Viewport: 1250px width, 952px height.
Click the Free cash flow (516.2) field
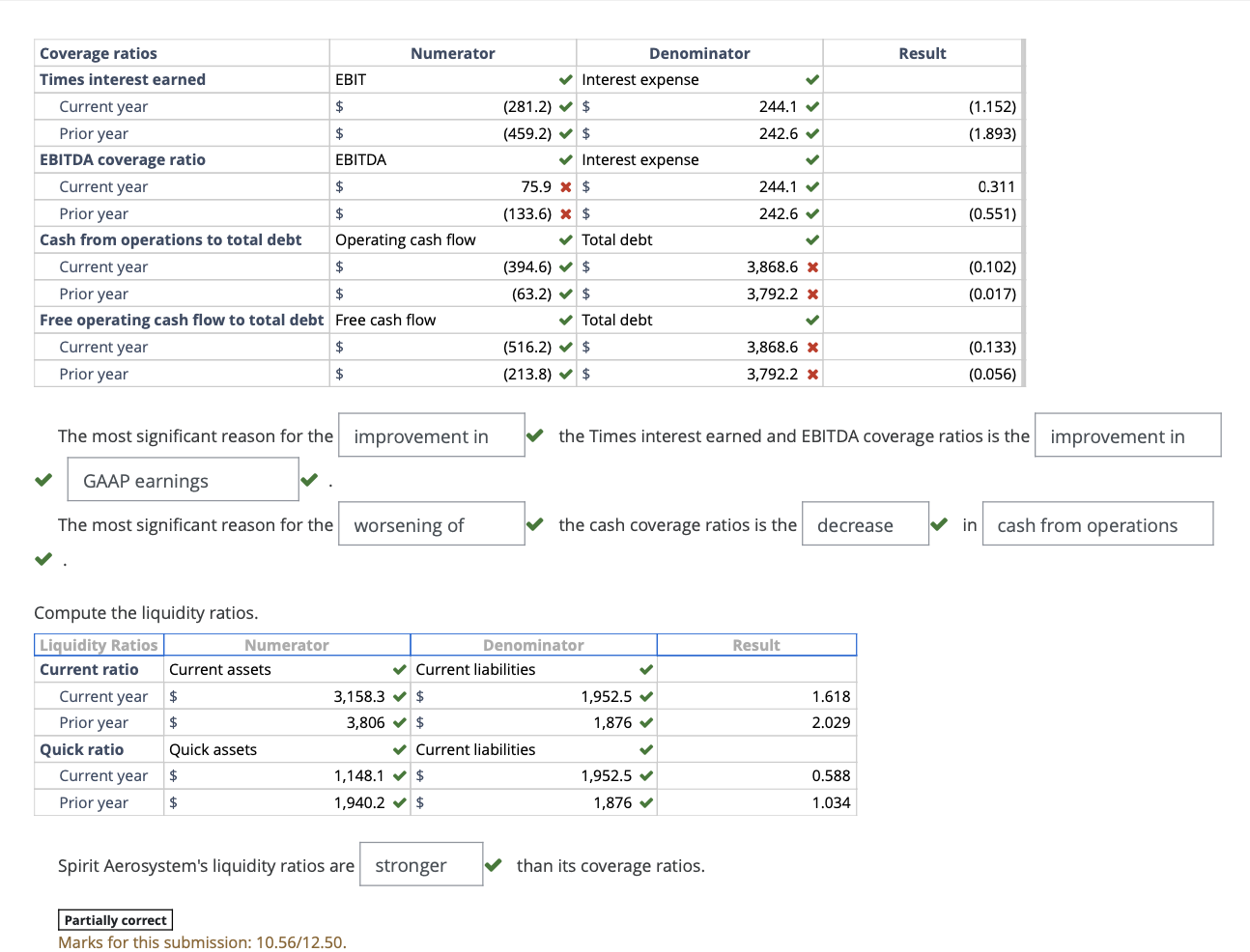point(451,348)
